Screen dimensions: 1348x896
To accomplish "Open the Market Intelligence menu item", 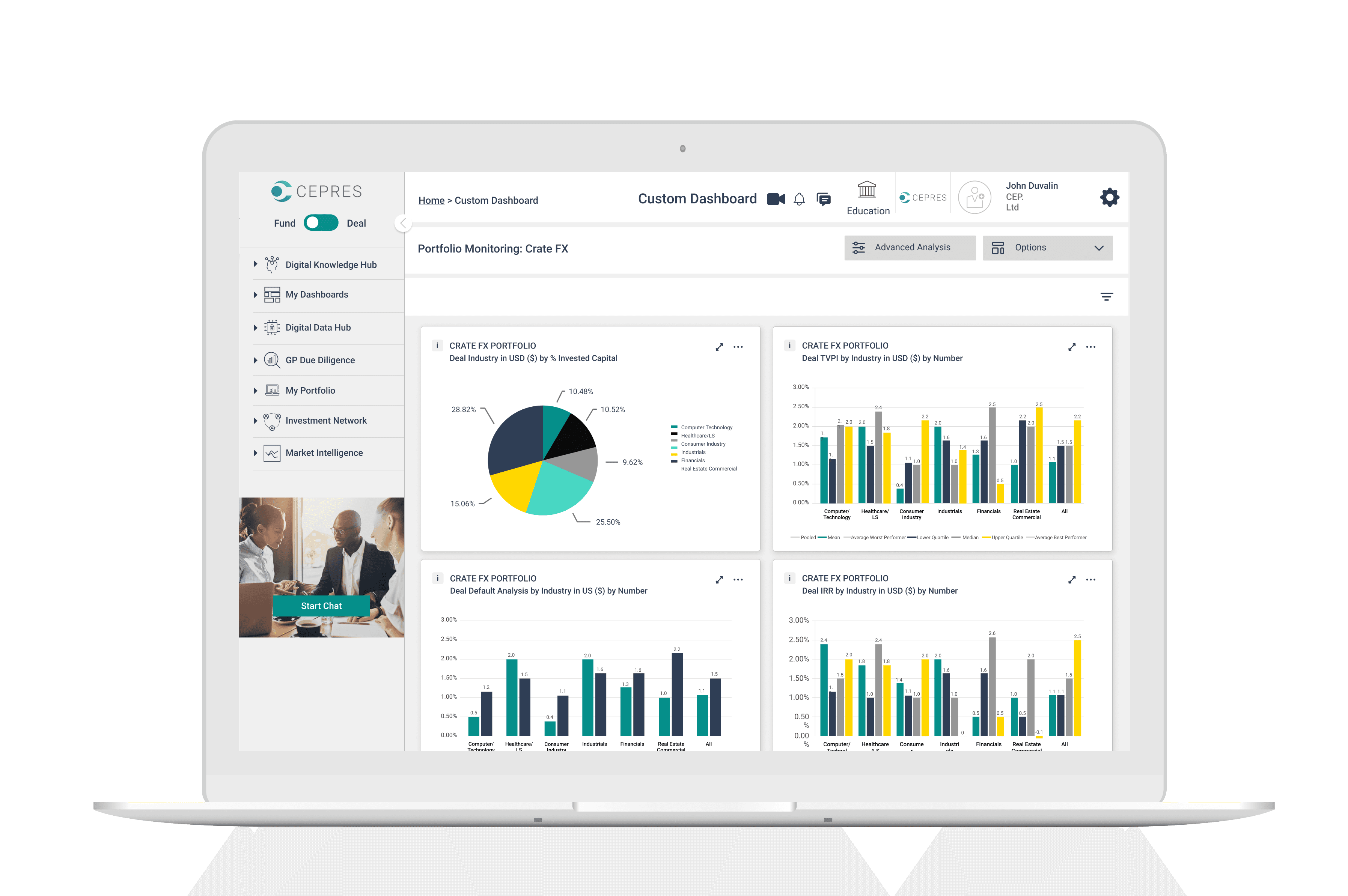I will [x=324, y=453].
